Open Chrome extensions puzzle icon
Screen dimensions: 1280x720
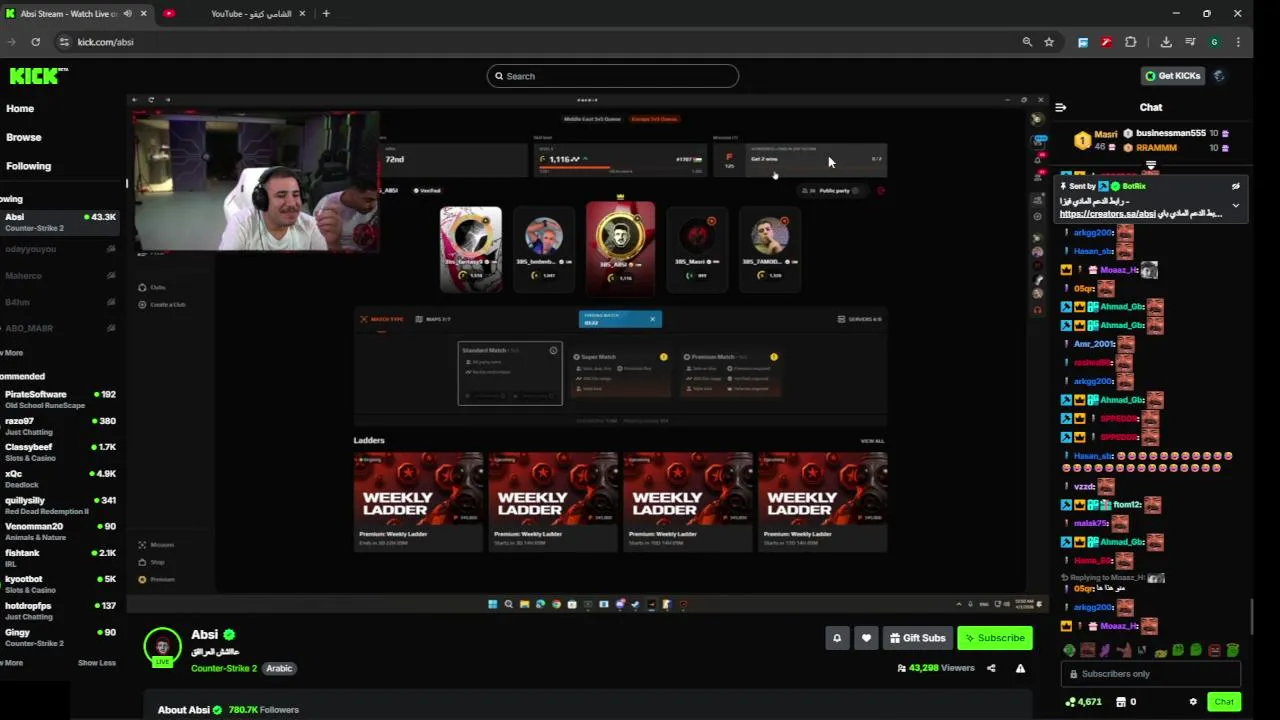(1131, 42)
